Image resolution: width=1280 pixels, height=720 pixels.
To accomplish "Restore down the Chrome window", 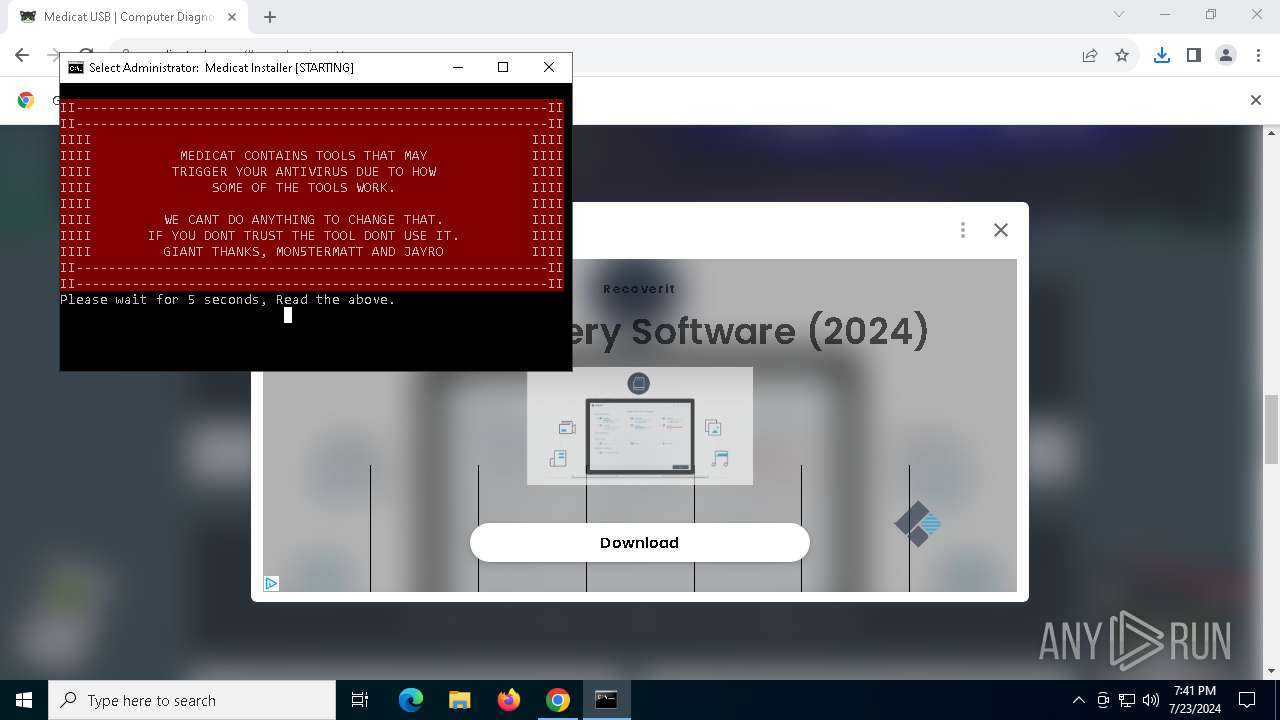I will (x=1211, y=15).
